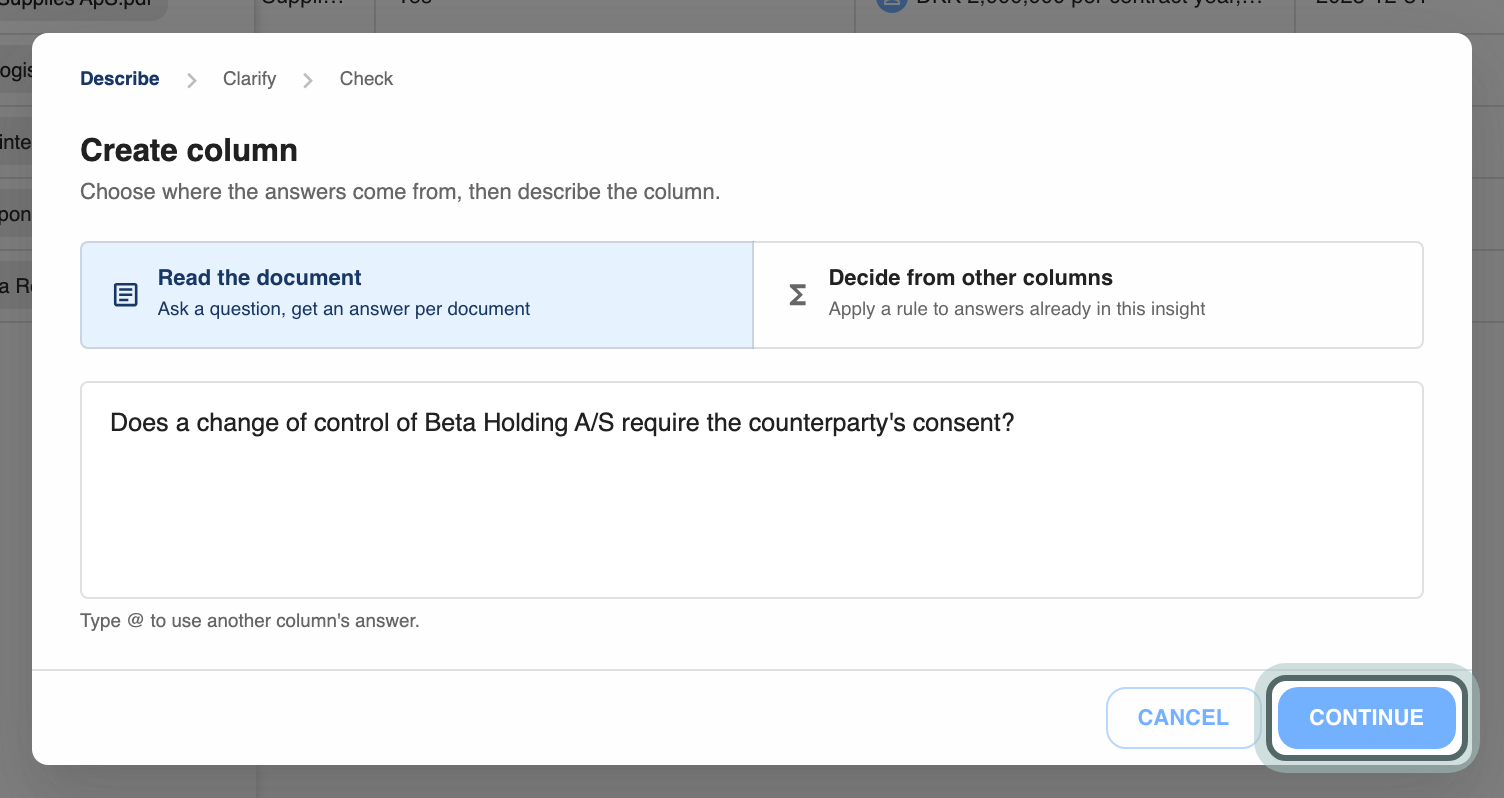1504x798 pixels.
Task: Select the Read the document option
Action: click(x=417, y=295)
